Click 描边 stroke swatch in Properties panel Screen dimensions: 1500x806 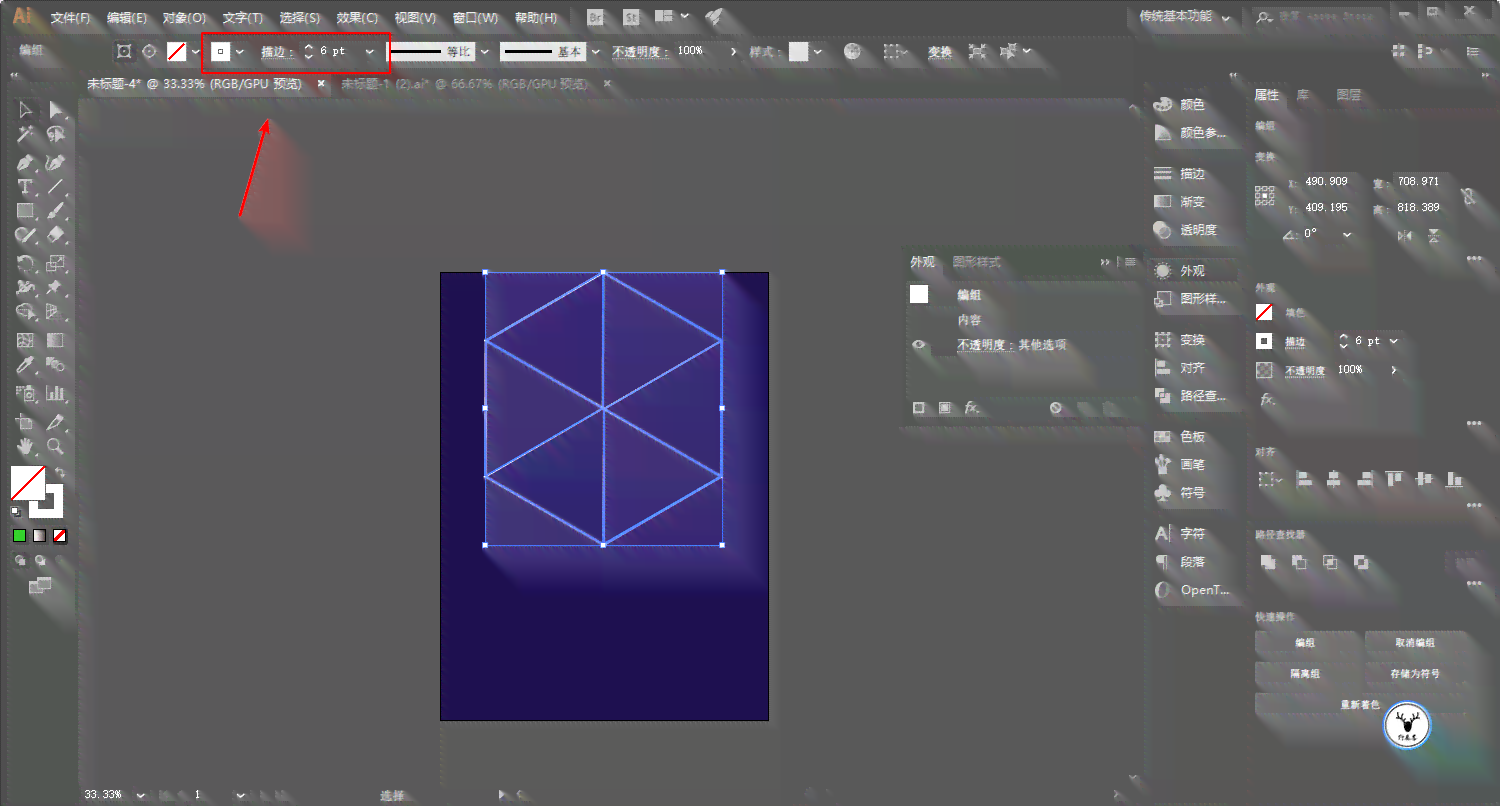click(x=1265, y=341)
